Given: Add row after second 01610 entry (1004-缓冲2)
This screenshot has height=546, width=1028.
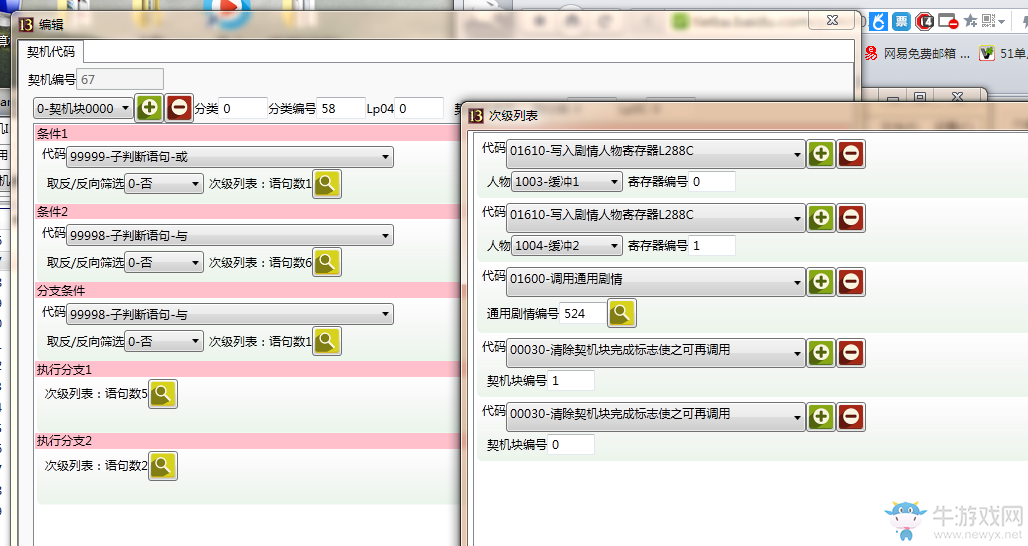Looking at the screenshot, I should (821, 218).
